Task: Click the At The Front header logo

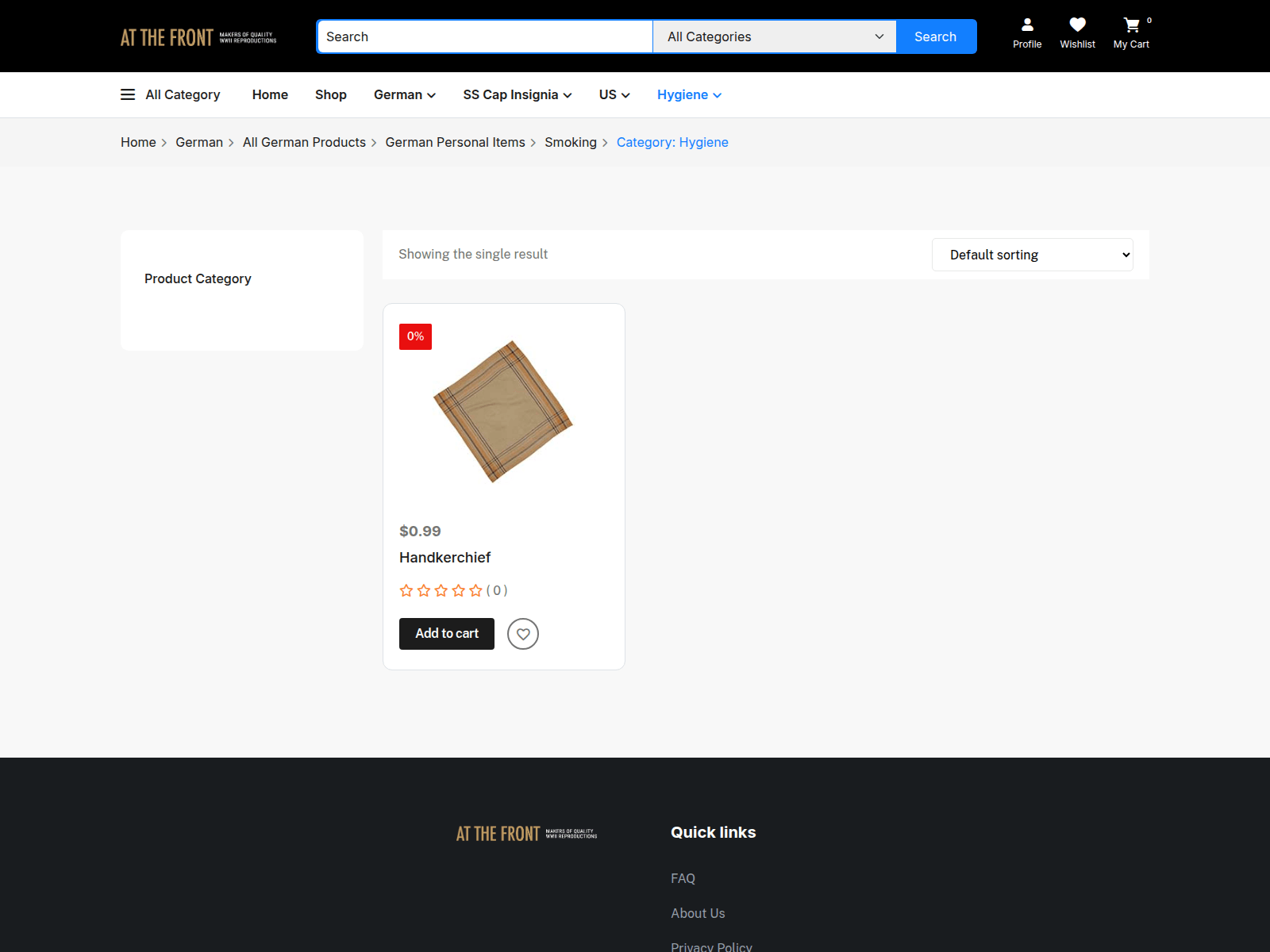Action: [198, 37]
